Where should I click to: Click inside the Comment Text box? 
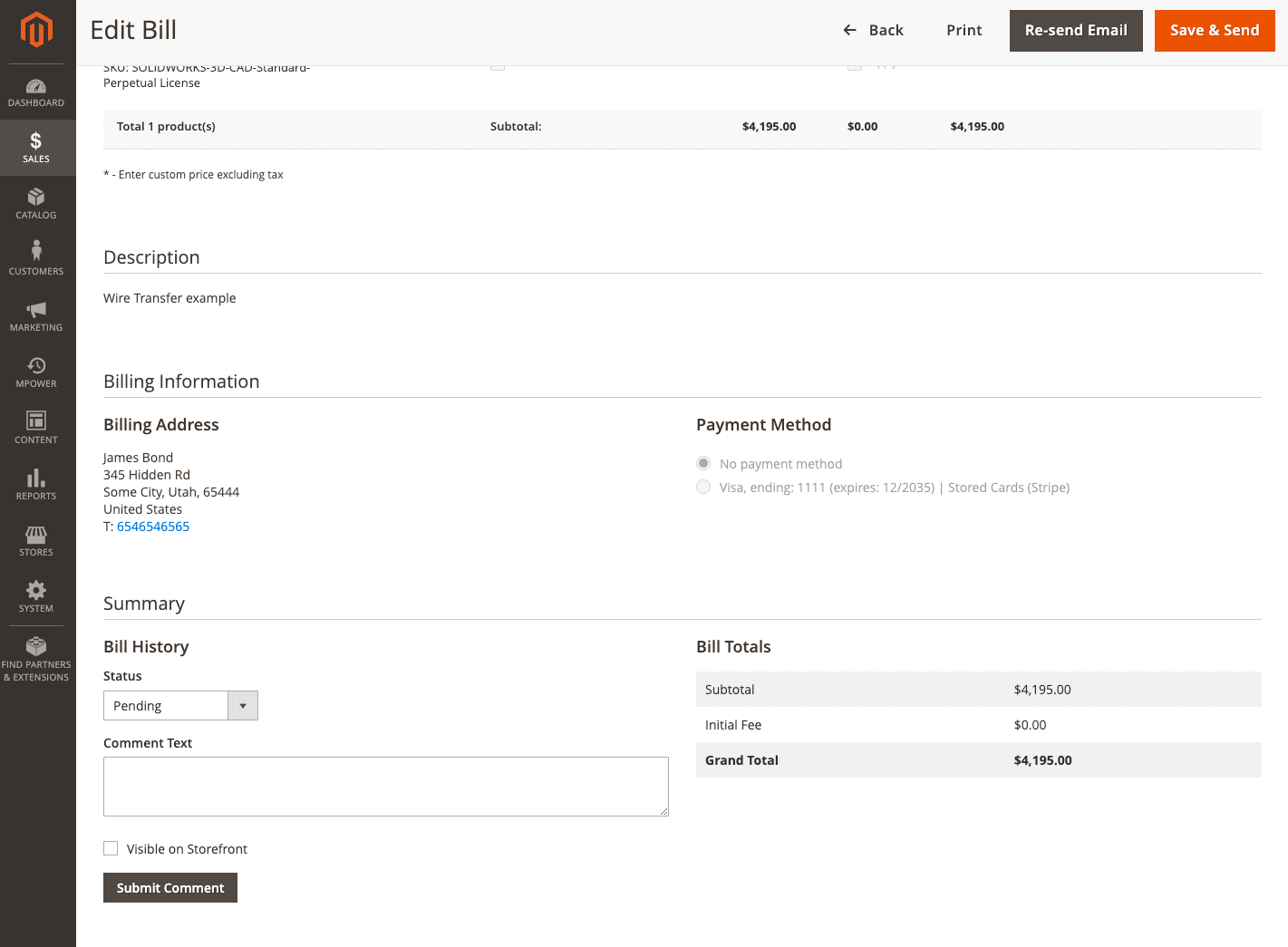click(385, 785)
